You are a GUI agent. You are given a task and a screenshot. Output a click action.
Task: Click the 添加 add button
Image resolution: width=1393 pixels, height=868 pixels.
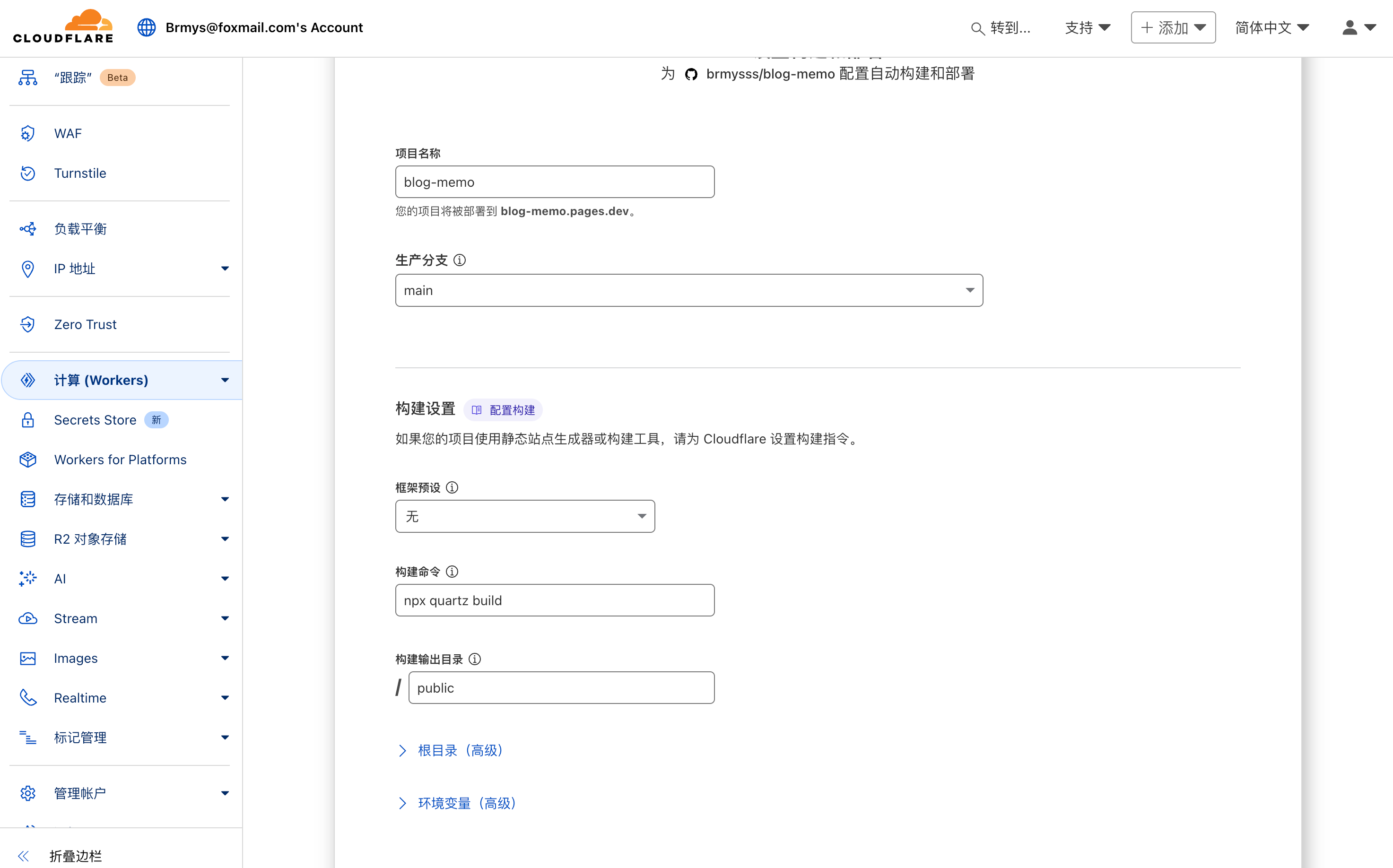tap(1173, 27)
